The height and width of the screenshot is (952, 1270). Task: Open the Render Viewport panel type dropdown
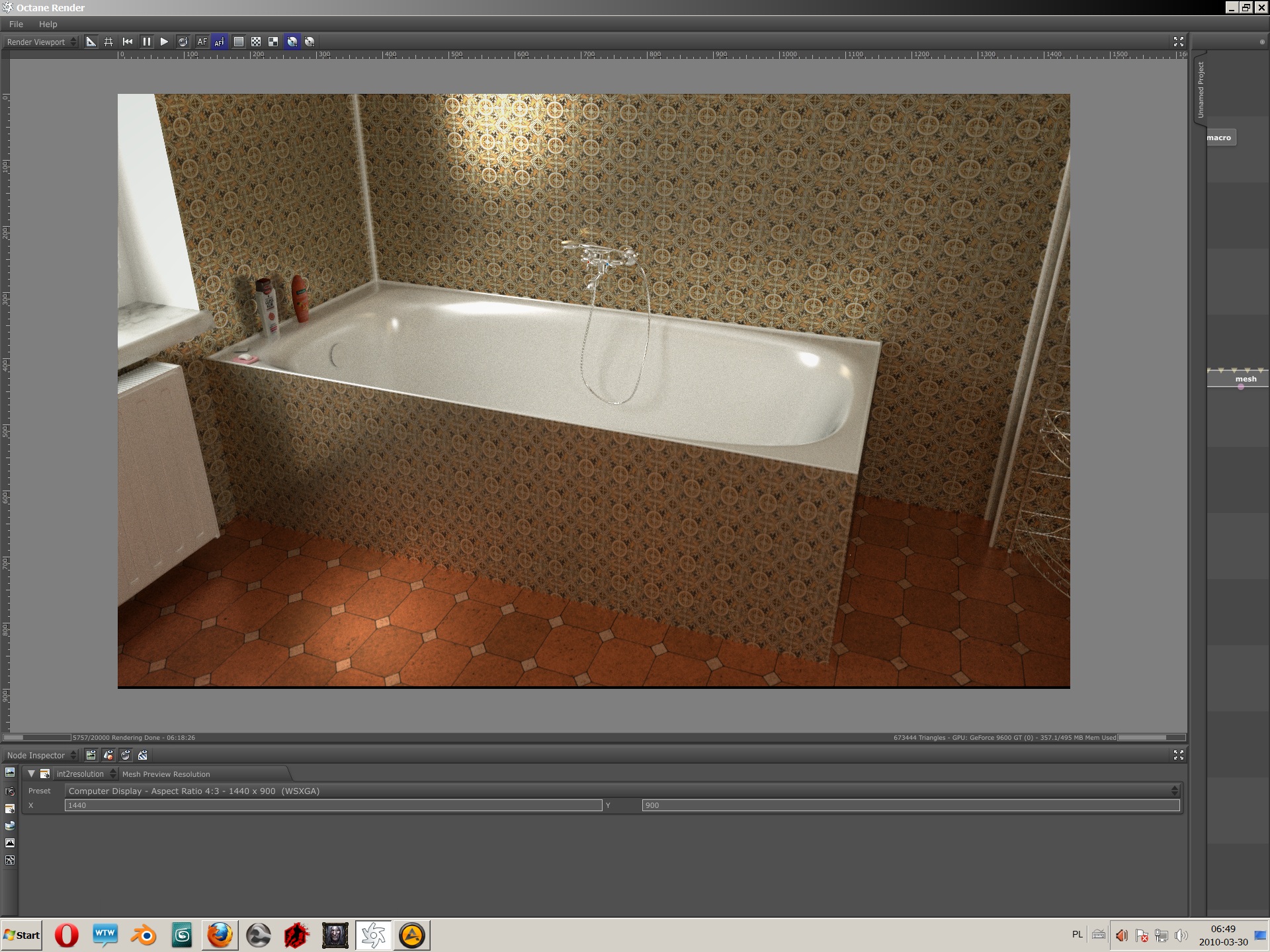tap(41, 42)
